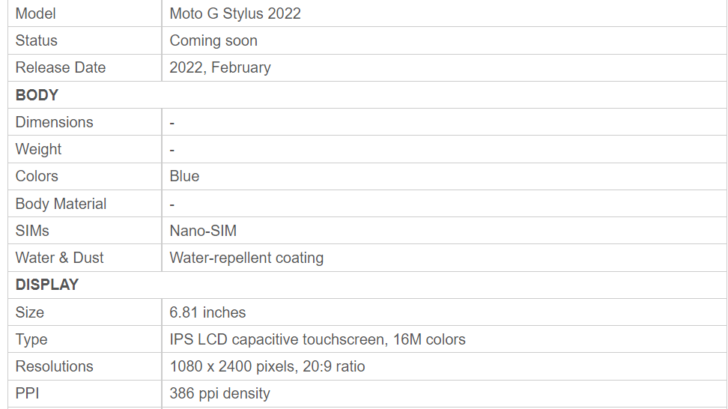Click the IPS LCD capacitive touchscreen text
The width and height of the screenshot is (728, 409).
tap(279, 339)
